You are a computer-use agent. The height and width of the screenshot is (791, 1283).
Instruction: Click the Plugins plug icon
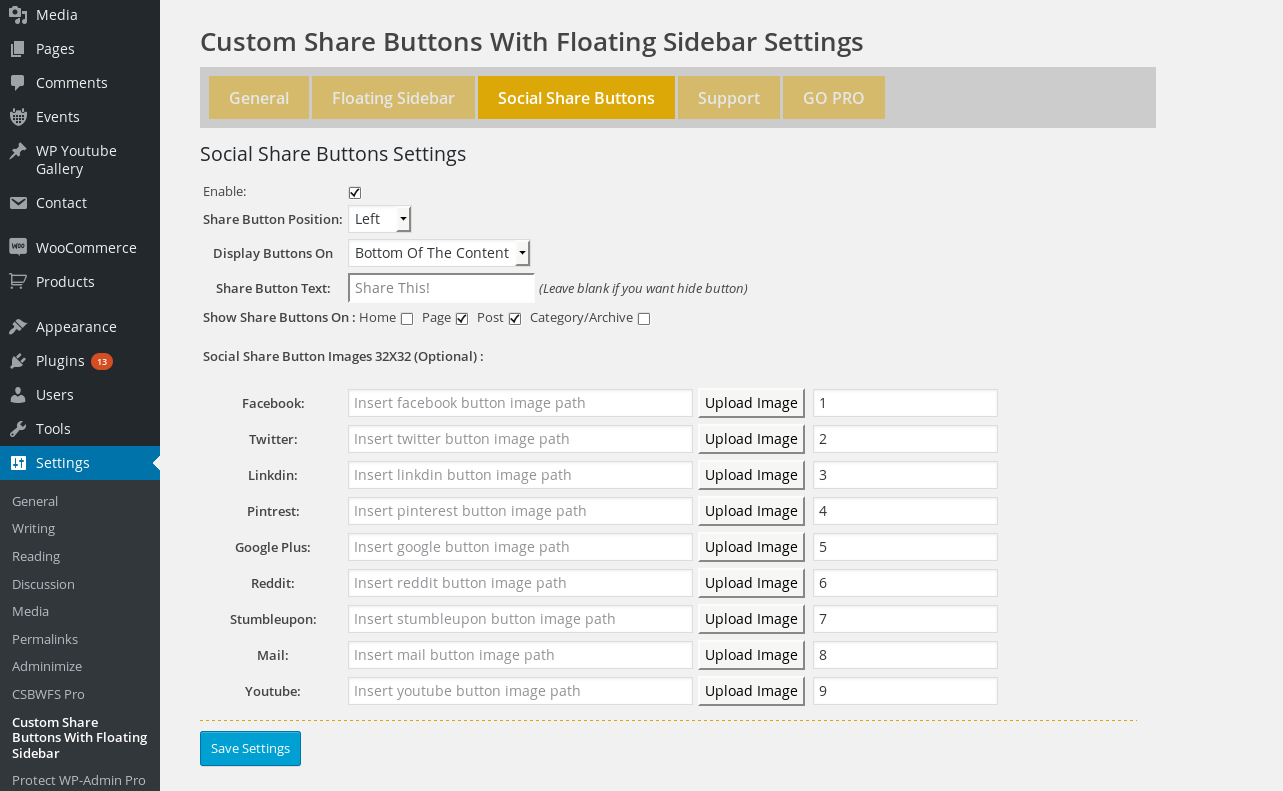tap(18, 361)
